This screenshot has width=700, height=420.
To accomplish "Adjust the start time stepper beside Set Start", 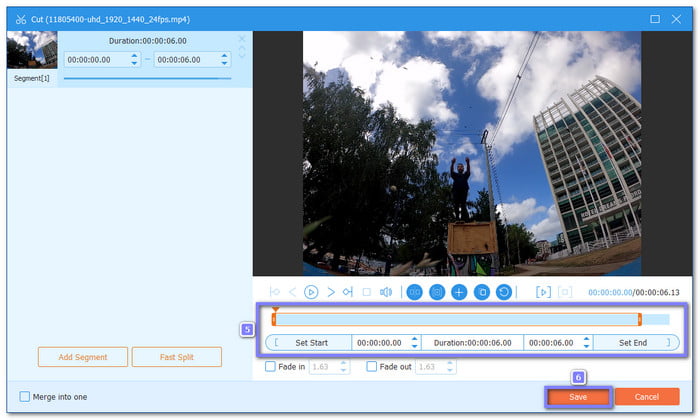I will coord(412,342).
